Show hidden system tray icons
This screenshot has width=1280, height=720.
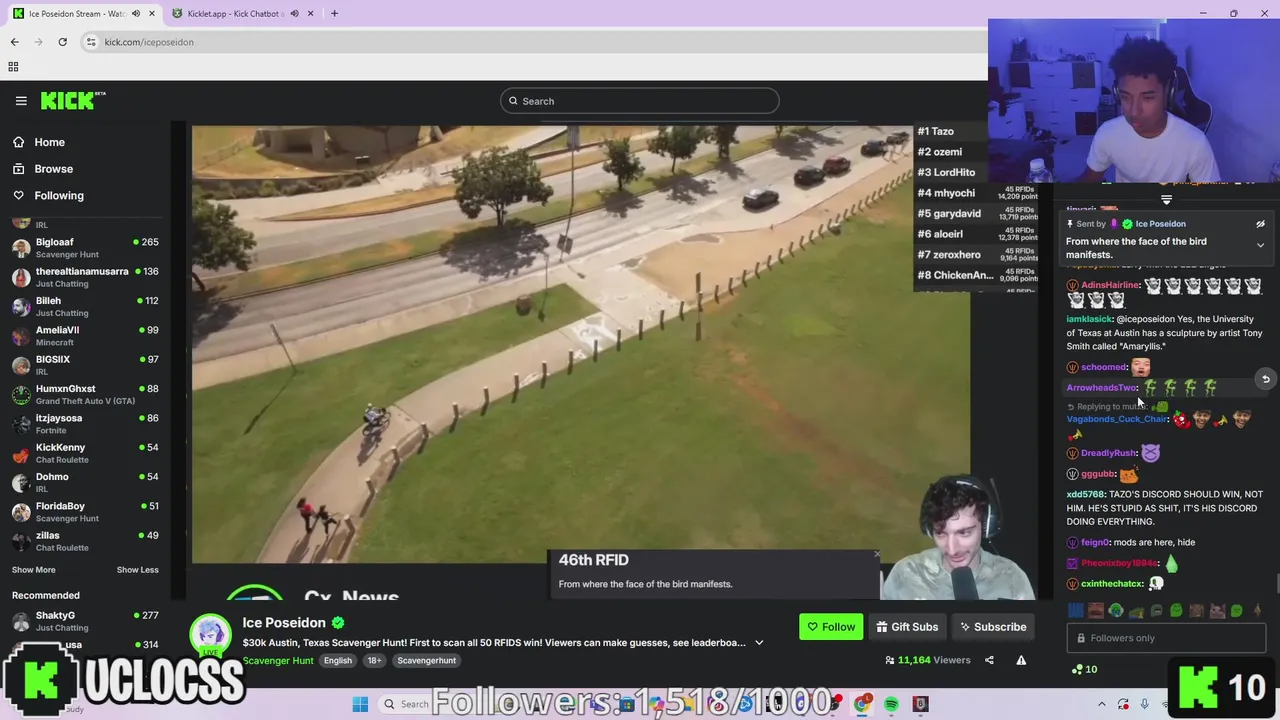(x=1102, y=704)
